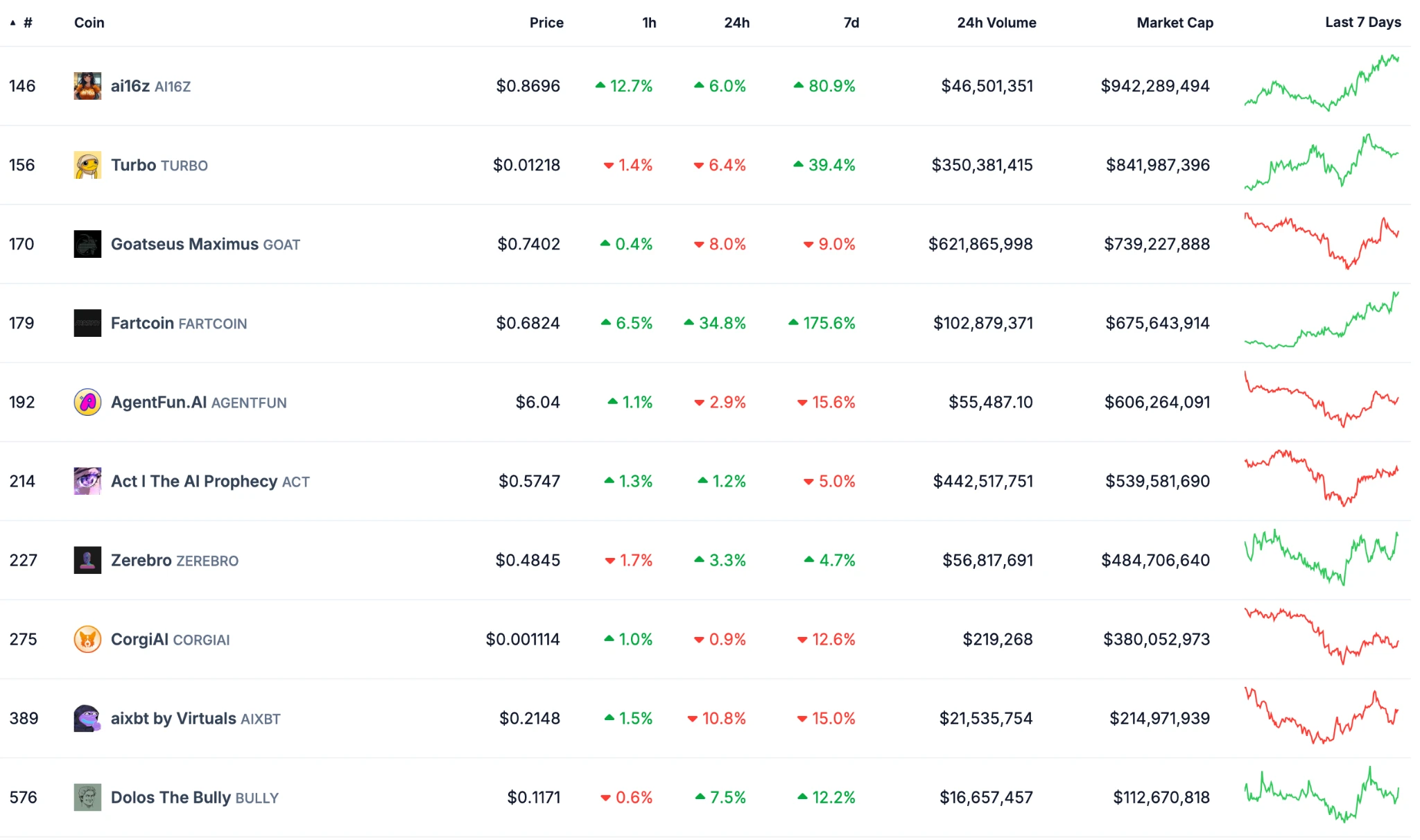Sort by 1h change column header
Screen dimensions: 1420x840
649,23
